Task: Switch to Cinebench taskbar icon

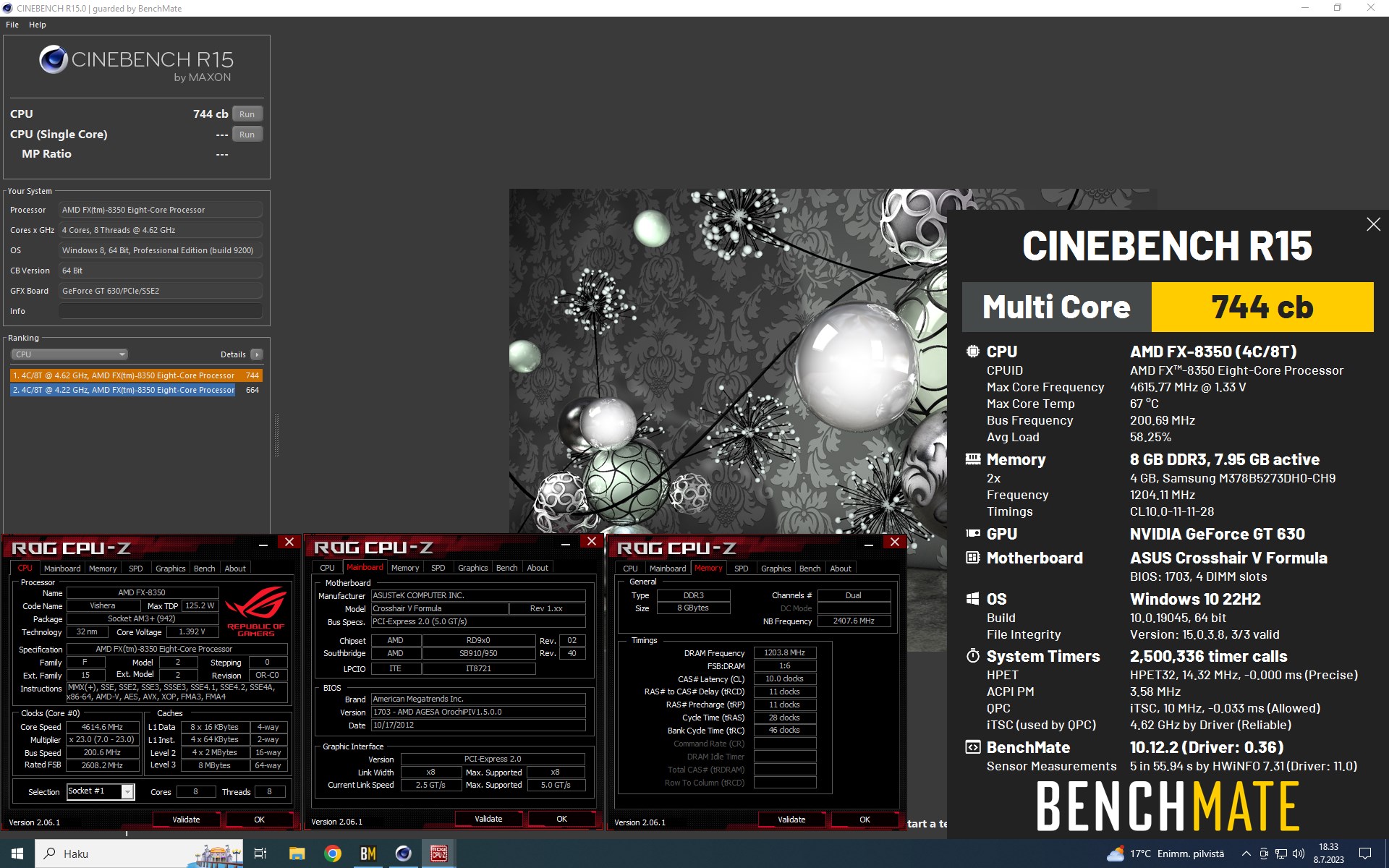Action: click(404, 854)
